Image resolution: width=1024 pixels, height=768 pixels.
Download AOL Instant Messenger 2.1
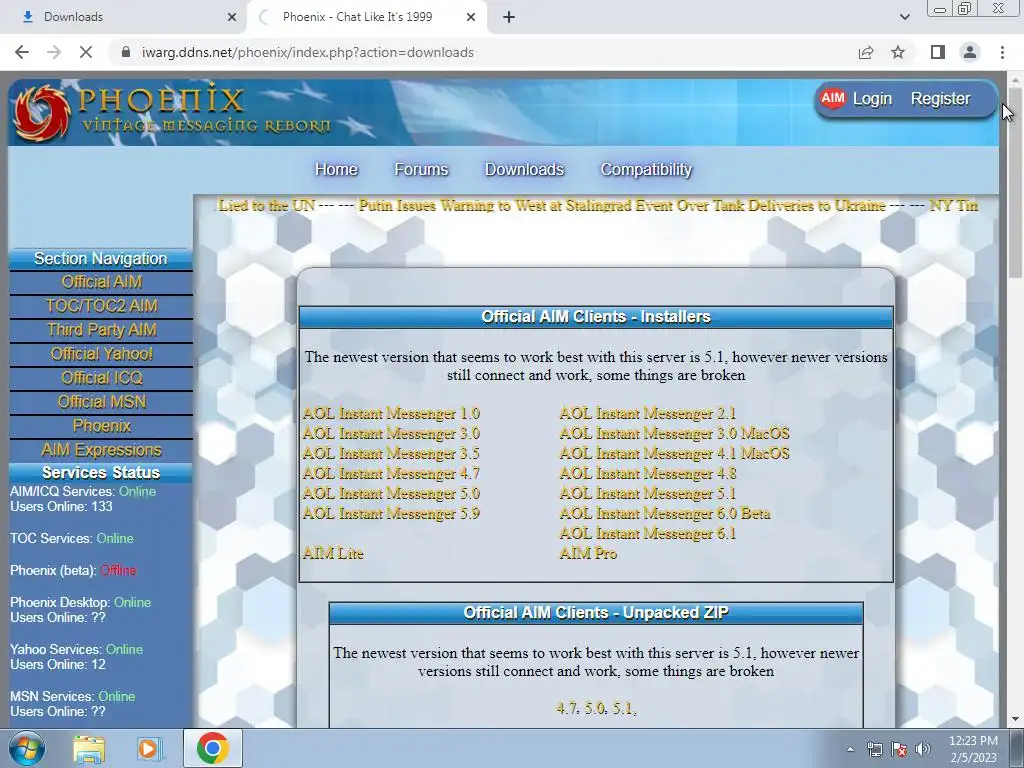(648, 413)
